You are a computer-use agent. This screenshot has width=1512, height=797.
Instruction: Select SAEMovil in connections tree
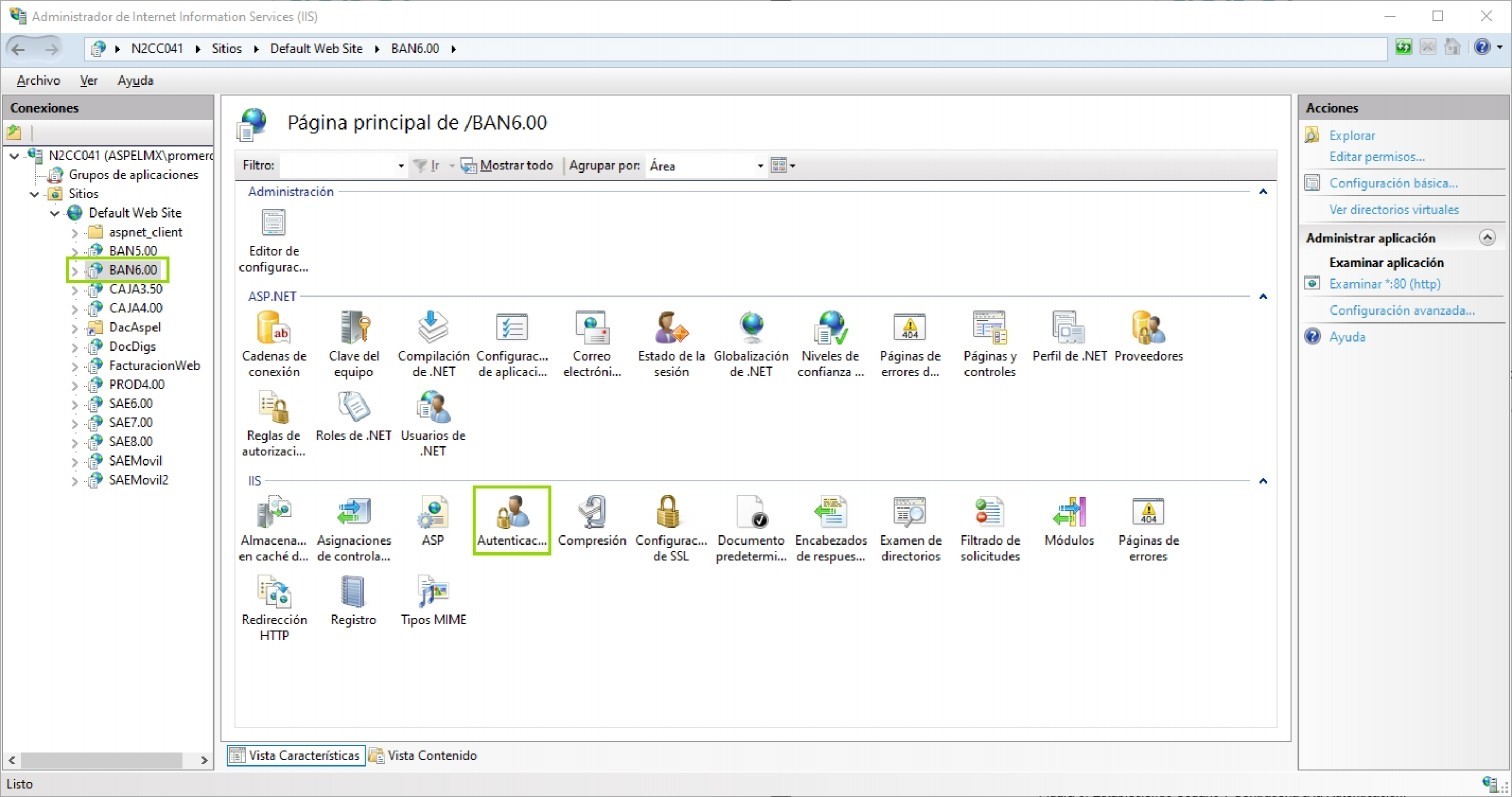[135, 461]
